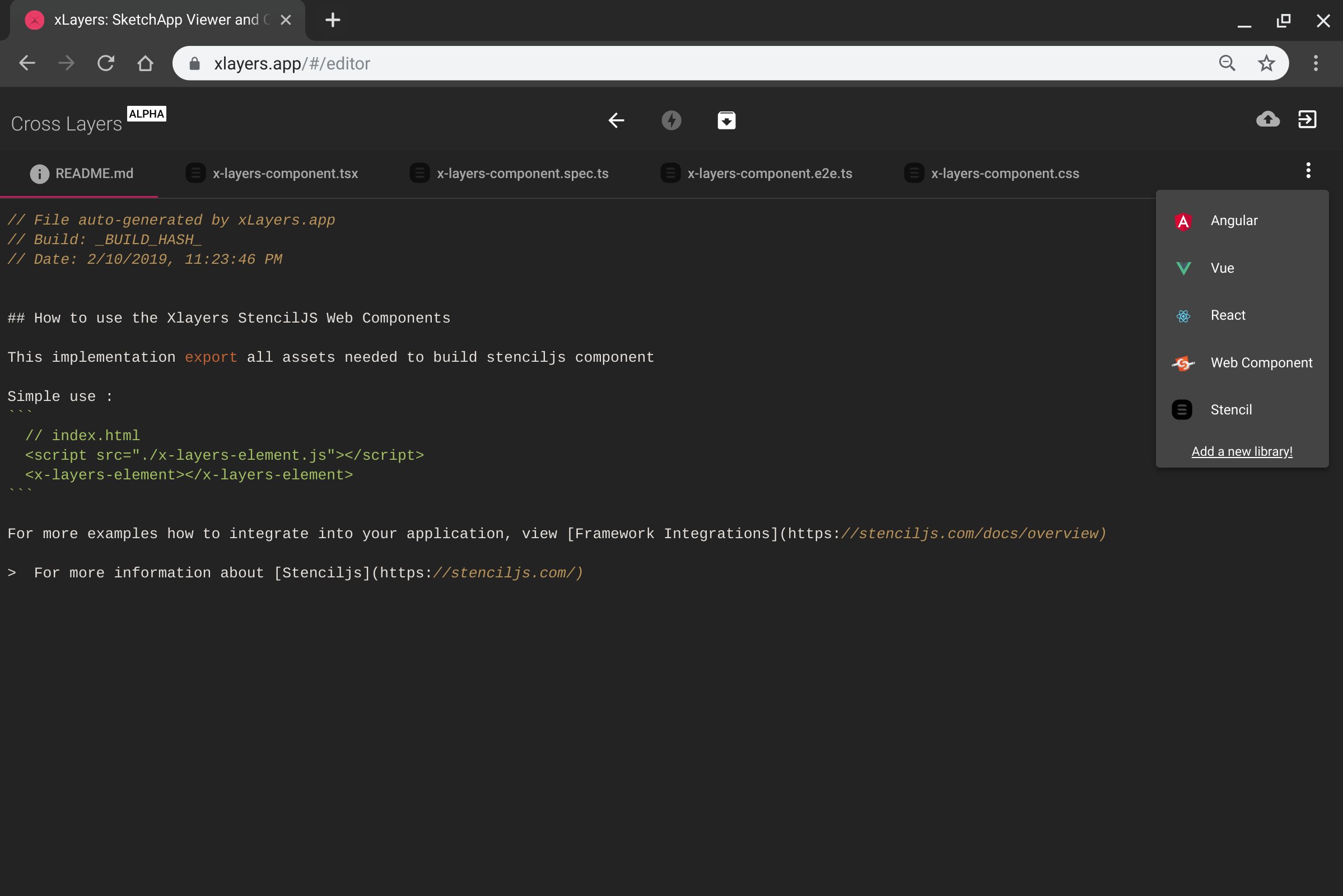This screenshot has height=896, width=1343.
Task: Click the '// File auto-generated by xLayers.app' line
Action: pyautogui.click(x=171, y=221)
